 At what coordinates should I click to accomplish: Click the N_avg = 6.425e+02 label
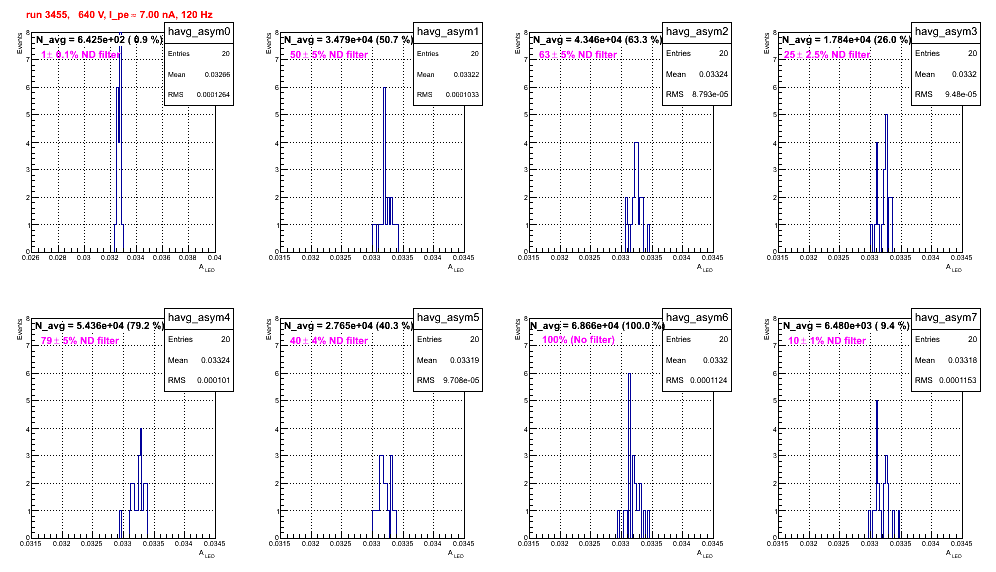tap(98, 39)
